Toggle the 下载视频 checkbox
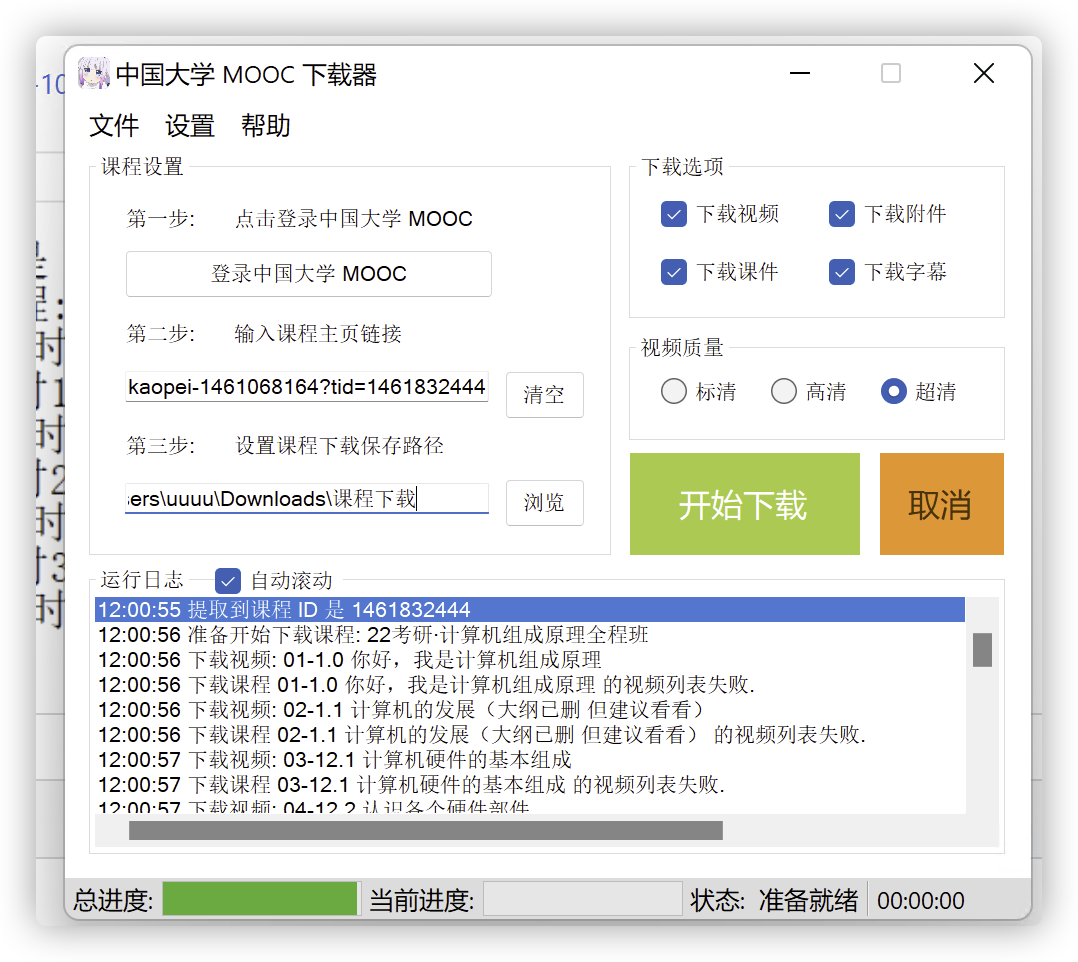The width and height of the screenshot is (1078, 962). (x=674, y=214)
